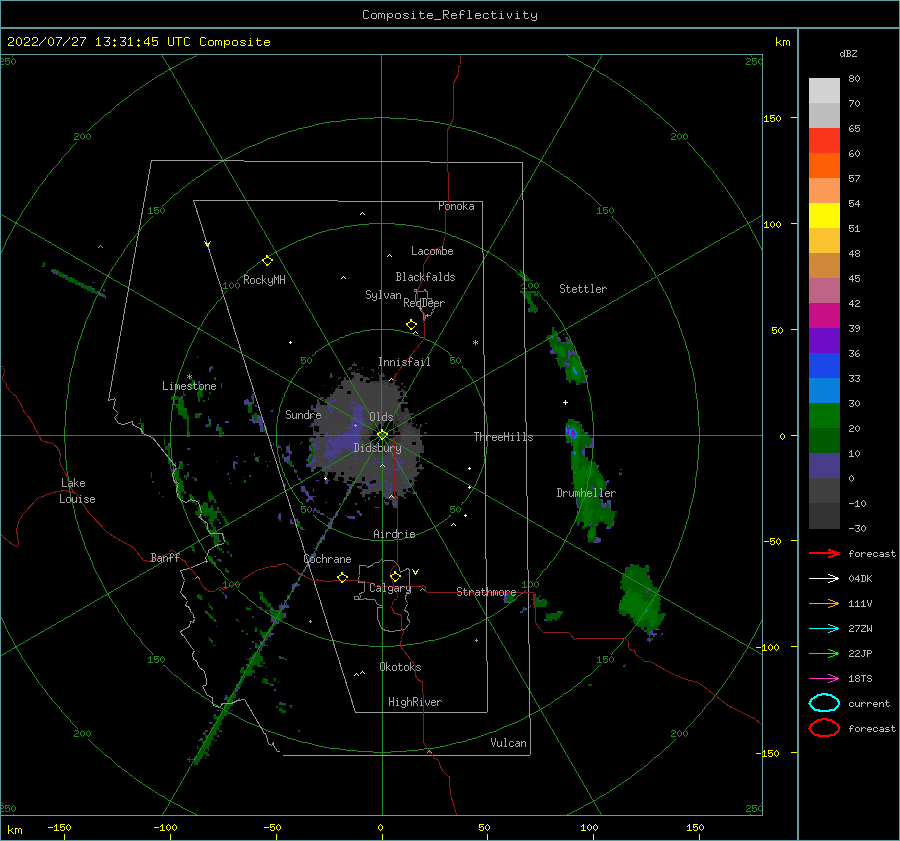The height and width of the screenshot is (841, 900).
Task: Click the purple 39-36 dBZ color band
Action: coord(824,341)
